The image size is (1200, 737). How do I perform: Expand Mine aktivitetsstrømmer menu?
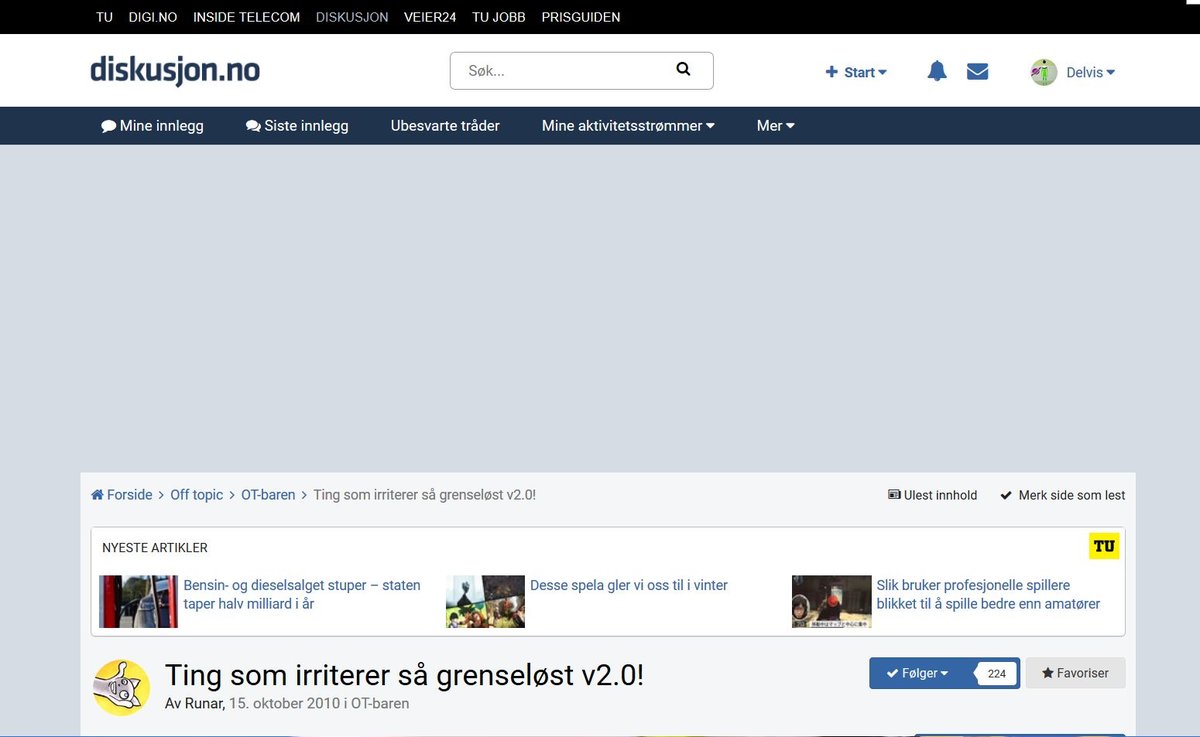(x=628, y=126)
